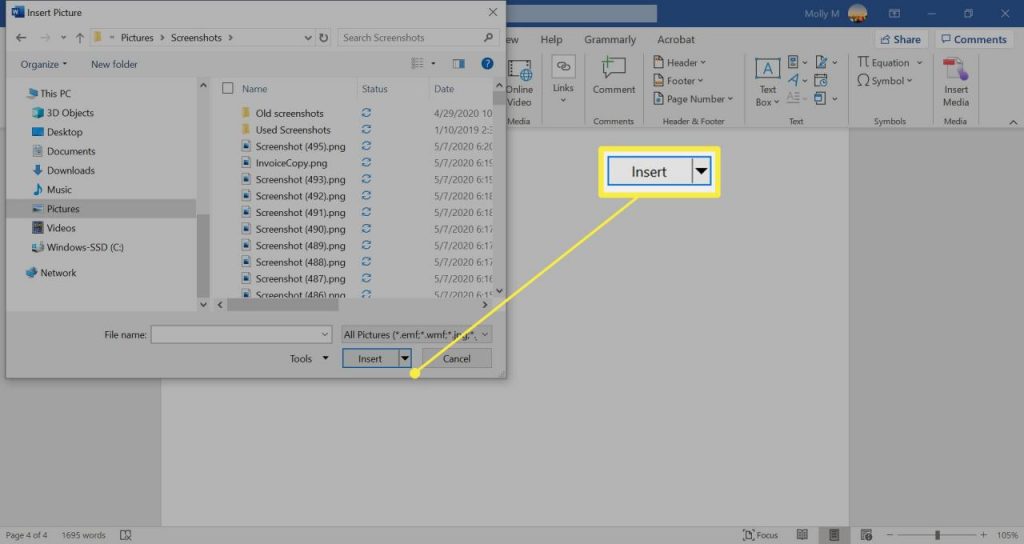Click the zoom out minus button
The image size is (1024, 544).
tap(889, 535)
